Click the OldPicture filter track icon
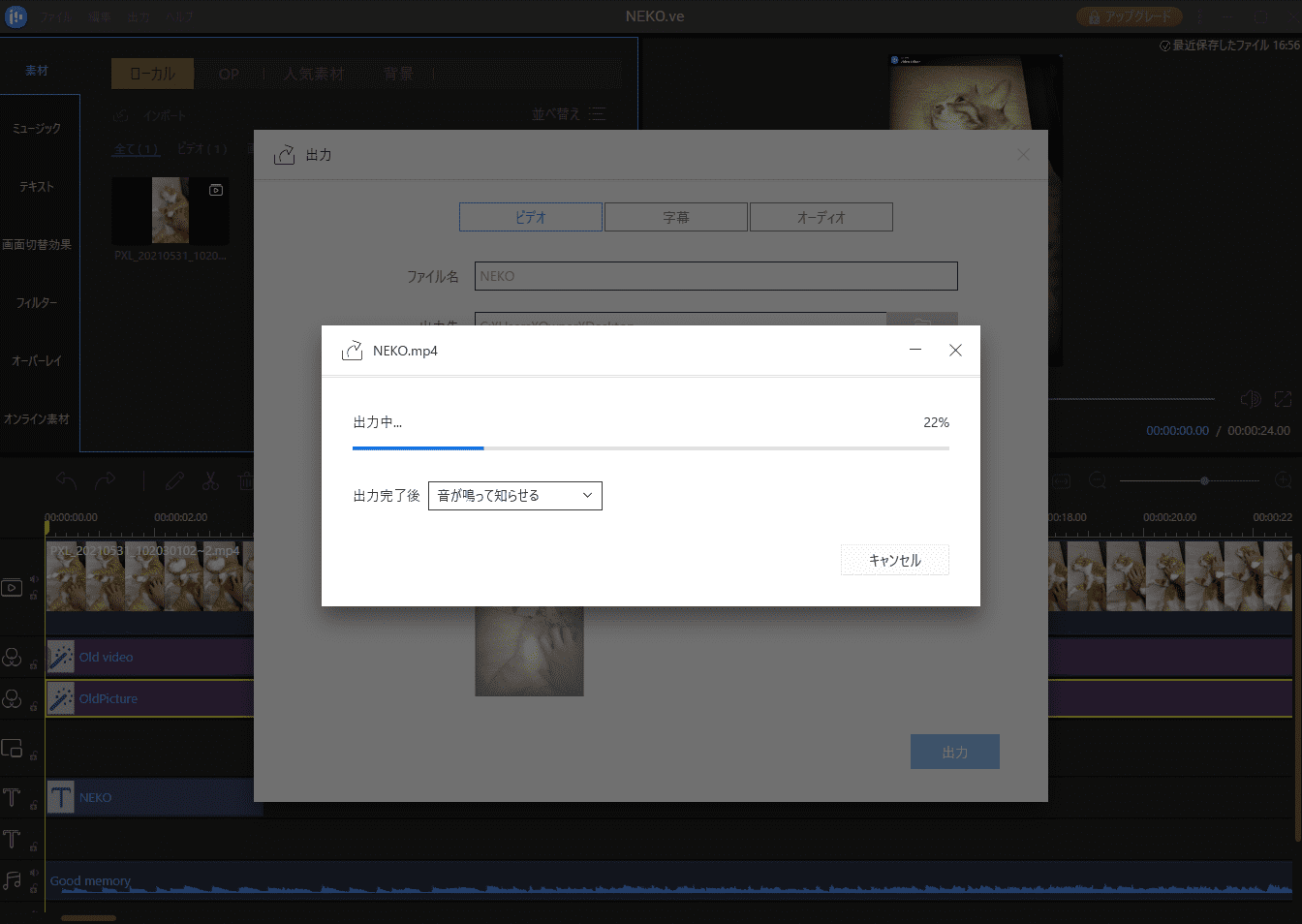 coord(12,698)
